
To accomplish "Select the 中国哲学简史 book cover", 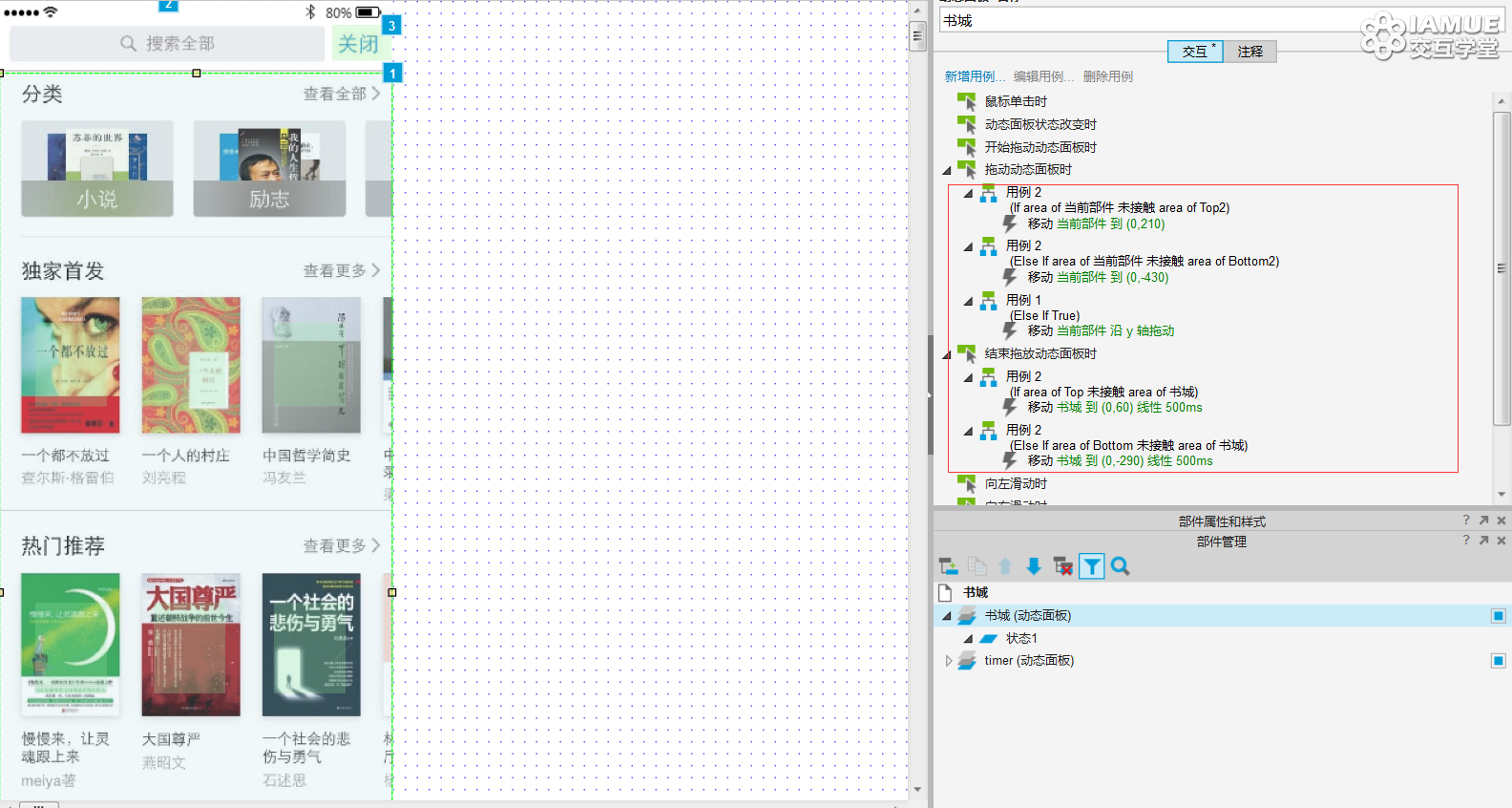I will (x=311, y=365).
